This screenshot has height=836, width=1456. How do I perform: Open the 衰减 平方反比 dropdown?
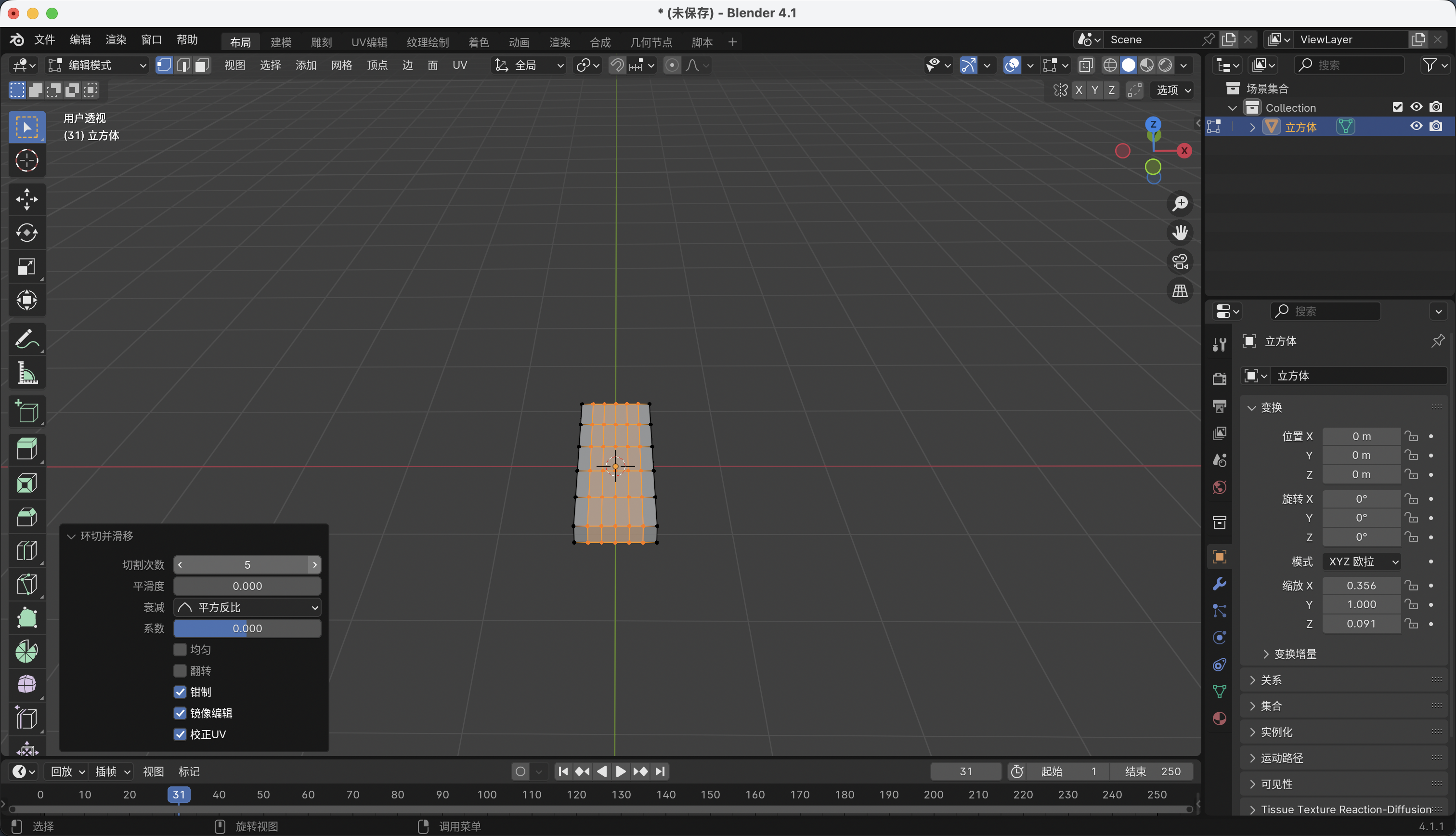[247, 607]
